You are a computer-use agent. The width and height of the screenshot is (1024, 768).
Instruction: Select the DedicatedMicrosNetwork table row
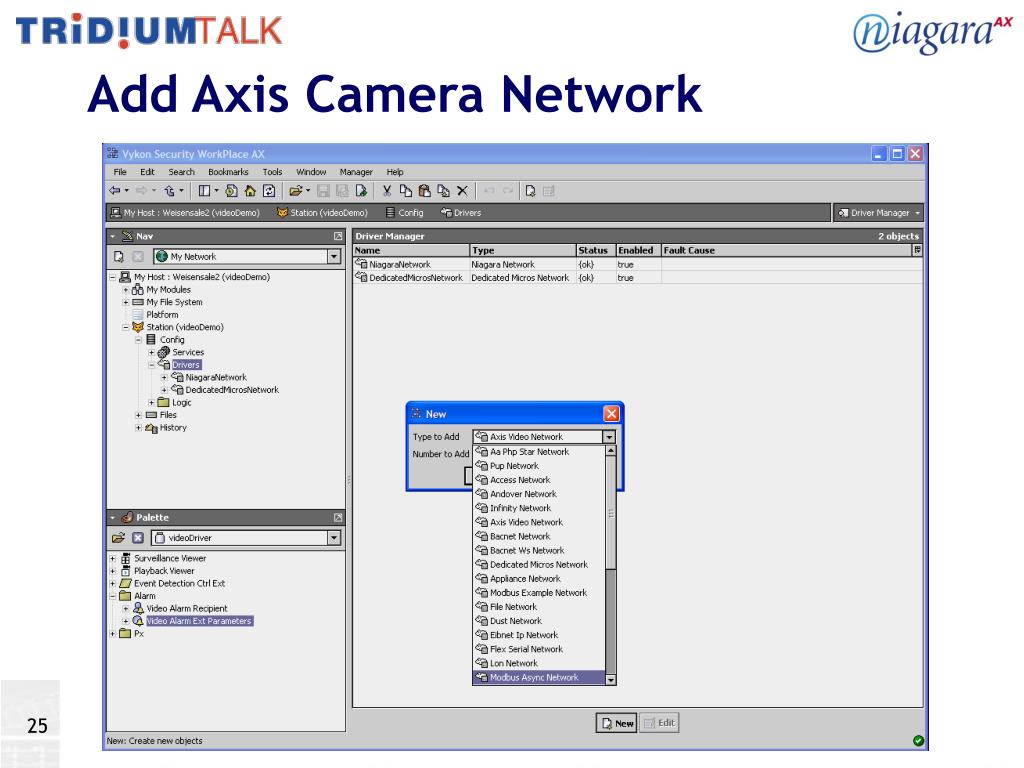coord(637,278)
